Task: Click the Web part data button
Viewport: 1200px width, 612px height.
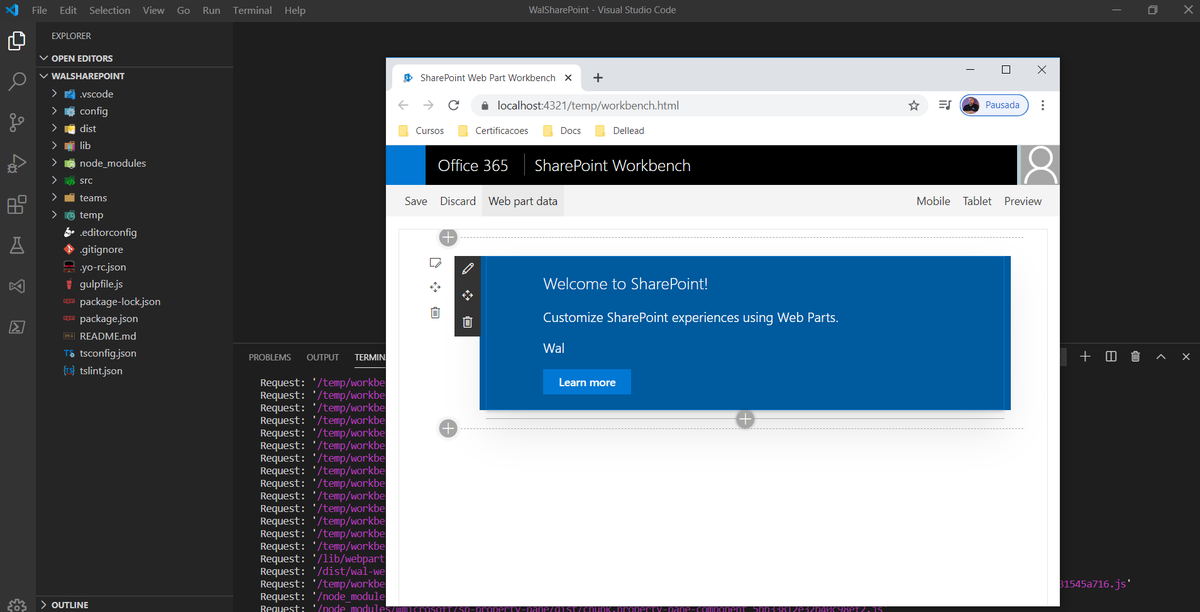Action: pyautogui.click(x=523, y=201)
